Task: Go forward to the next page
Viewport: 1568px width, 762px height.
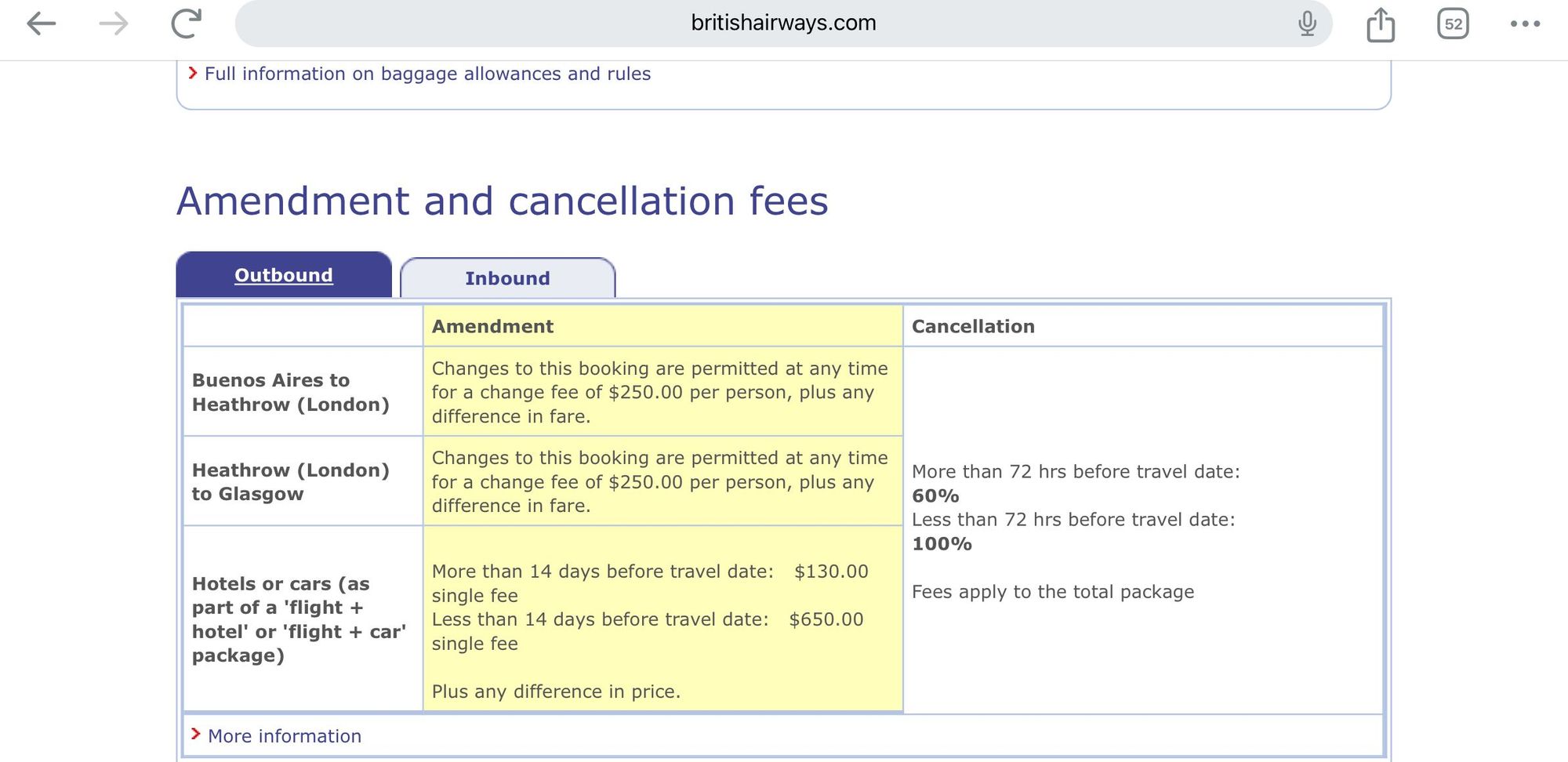Action: point(114,24)
